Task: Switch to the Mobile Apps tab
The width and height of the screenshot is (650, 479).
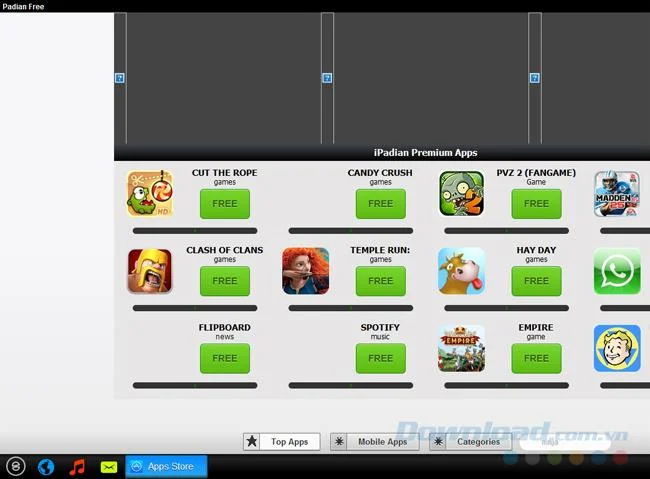Action: (x=375, y=442)
